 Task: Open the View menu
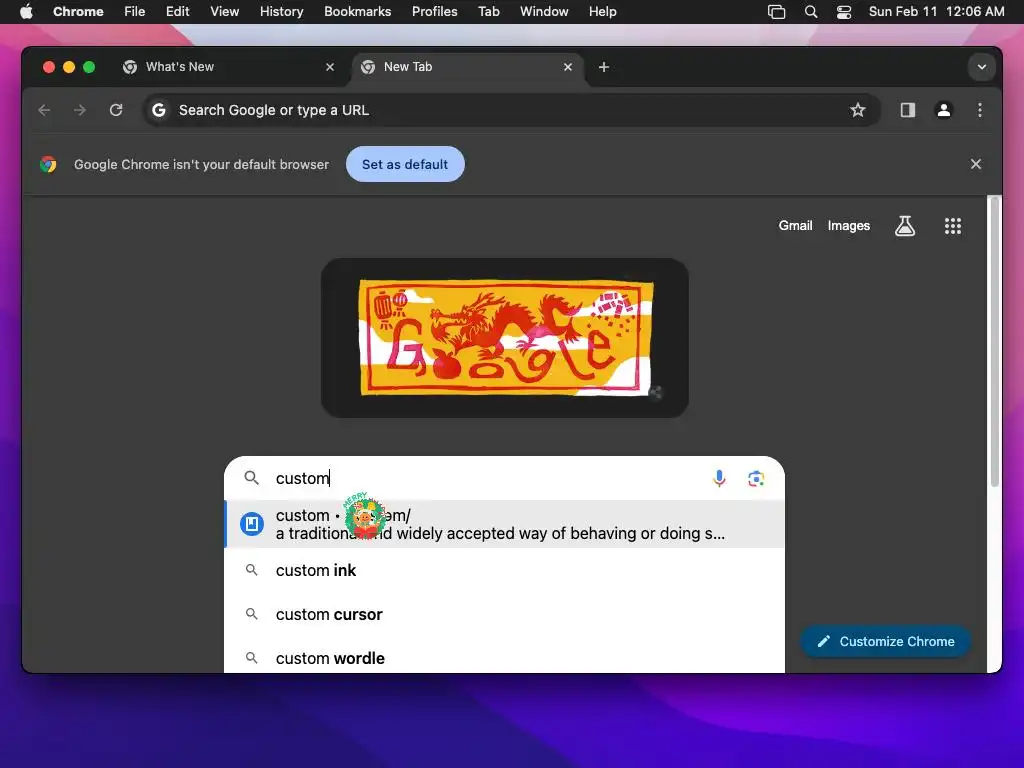[224, 12]
